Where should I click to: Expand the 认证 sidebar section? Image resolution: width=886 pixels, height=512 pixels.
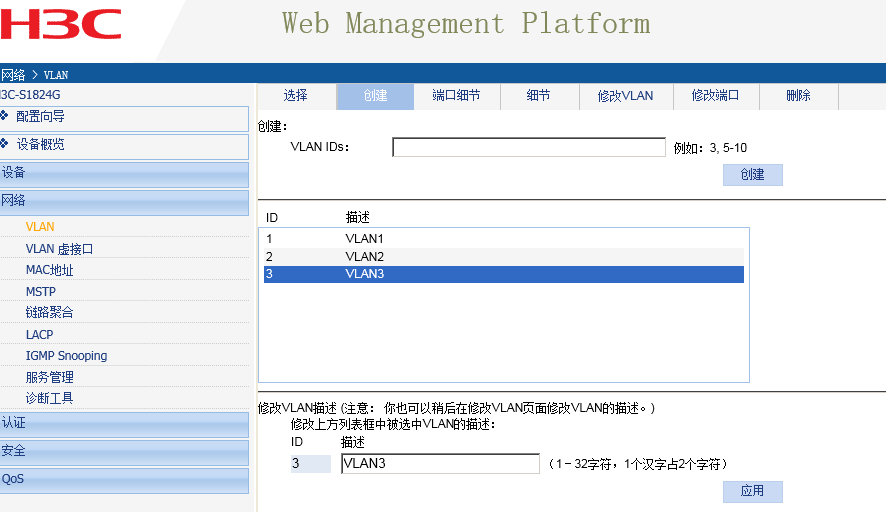(124, 424)
